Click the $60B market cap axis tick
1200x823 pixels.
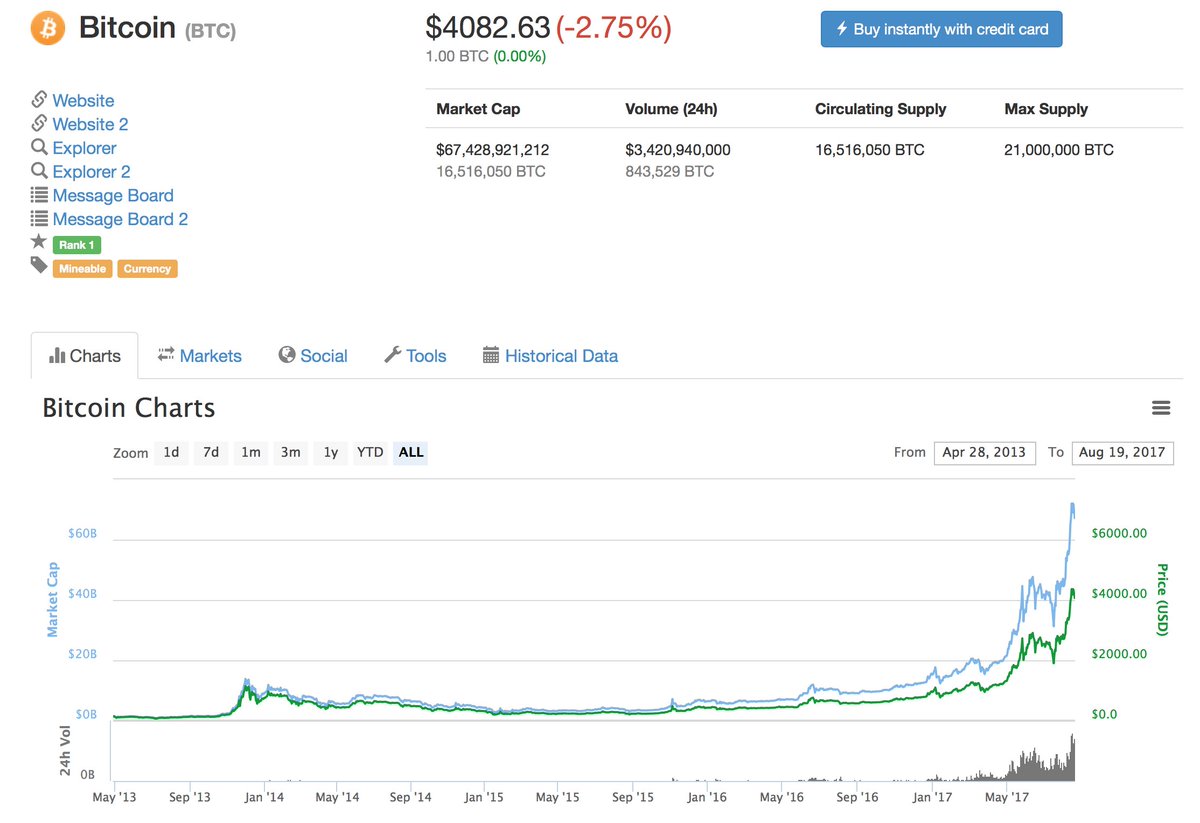pyautogui.click(x=82, y=533)
